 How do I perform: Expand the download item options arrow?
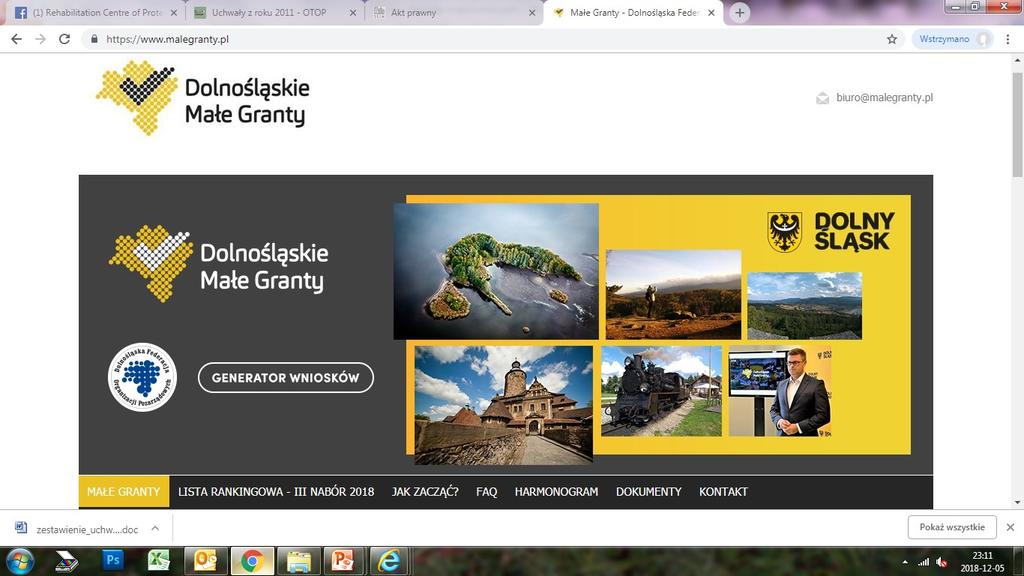click(155, 528)
